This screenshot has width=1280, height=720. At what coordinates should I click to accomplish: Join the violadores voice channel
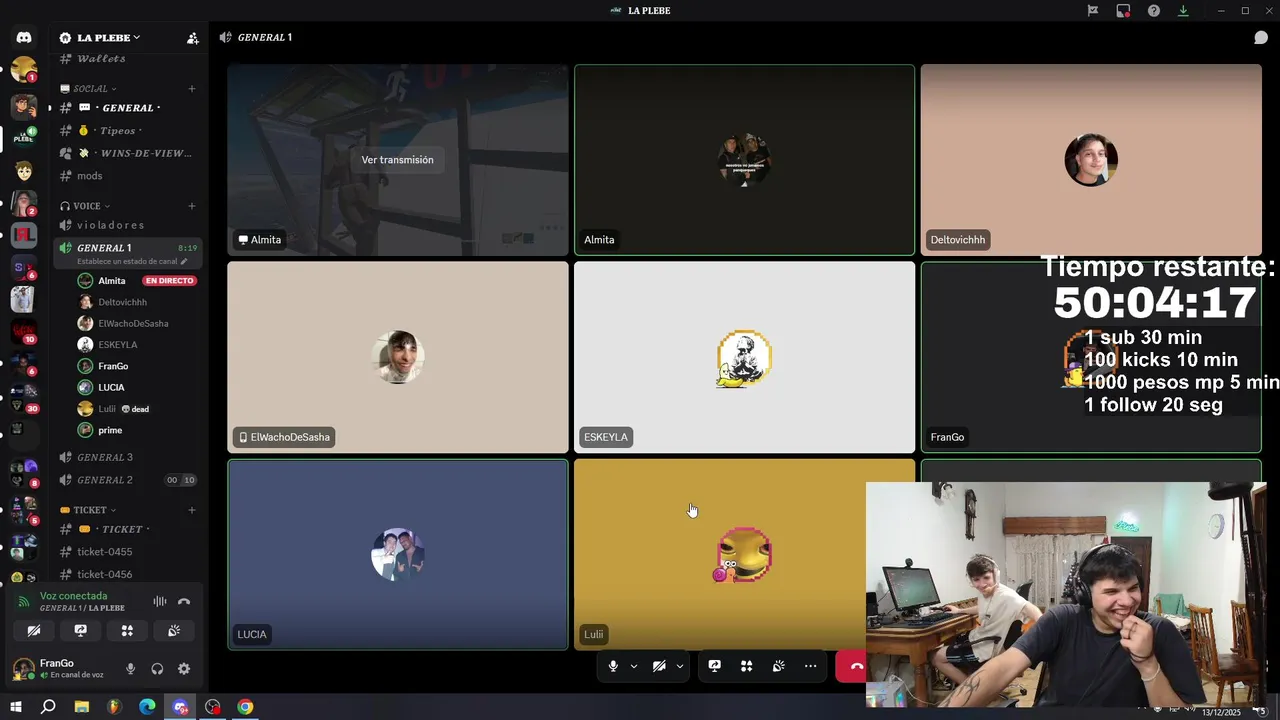point(128,225)
